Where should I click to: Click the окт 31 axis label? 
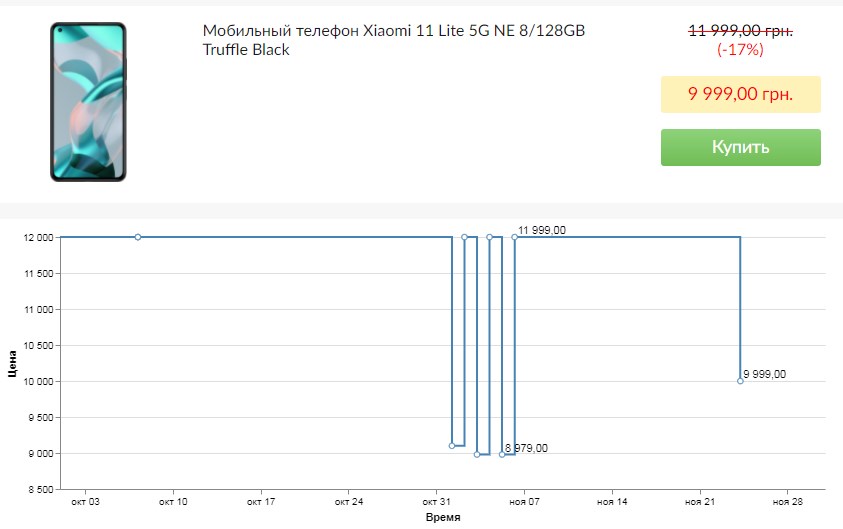[437, 502]
